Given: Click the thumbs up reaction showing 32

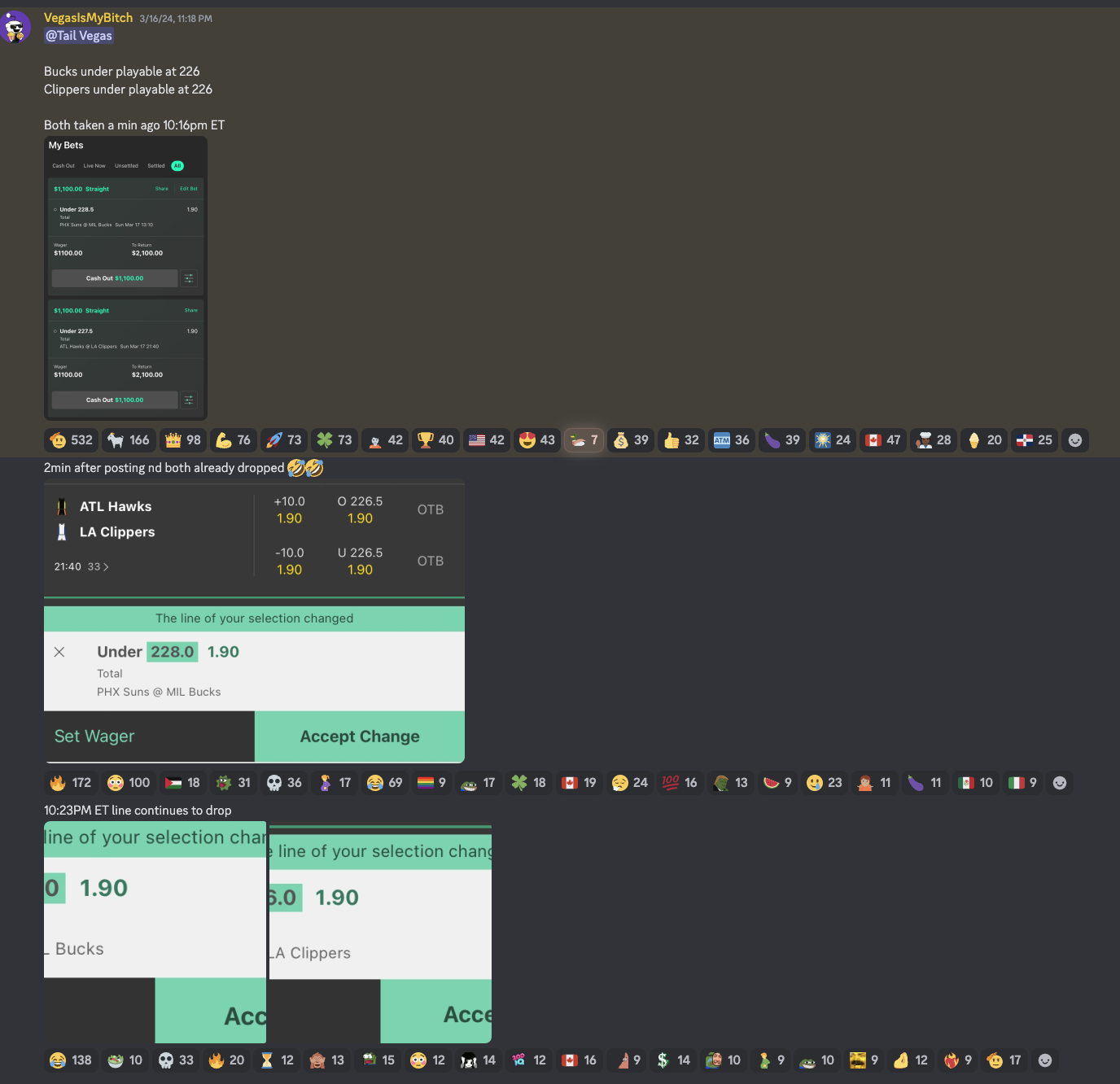Looking at the screenshot, I should [681, 440].
